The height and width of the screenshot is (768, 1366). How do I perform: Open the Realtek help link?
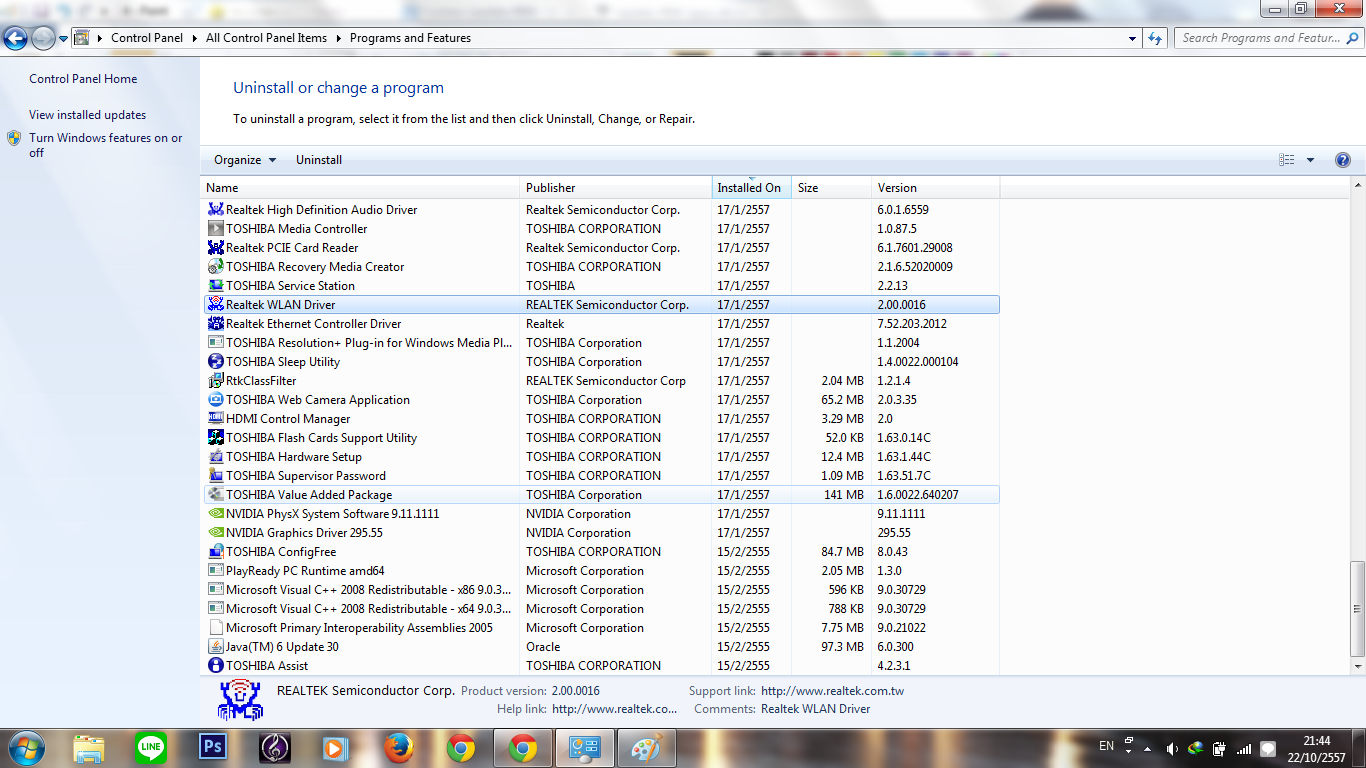pyautogui.click(x=614, y=709)
